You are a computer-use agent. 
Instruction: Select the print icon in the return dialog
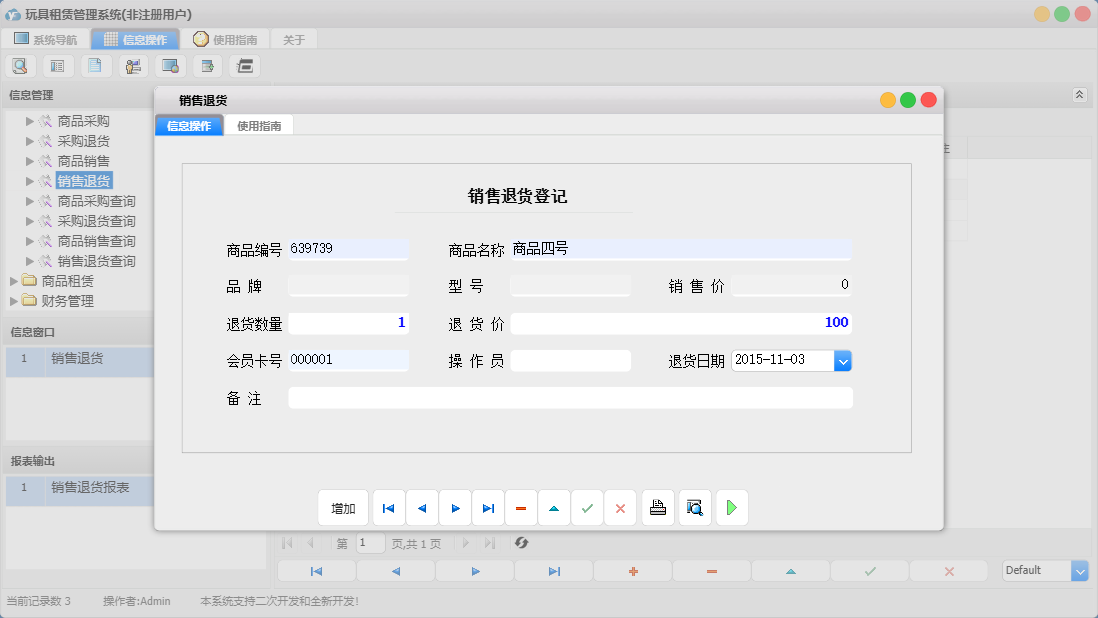click(657, 507)
